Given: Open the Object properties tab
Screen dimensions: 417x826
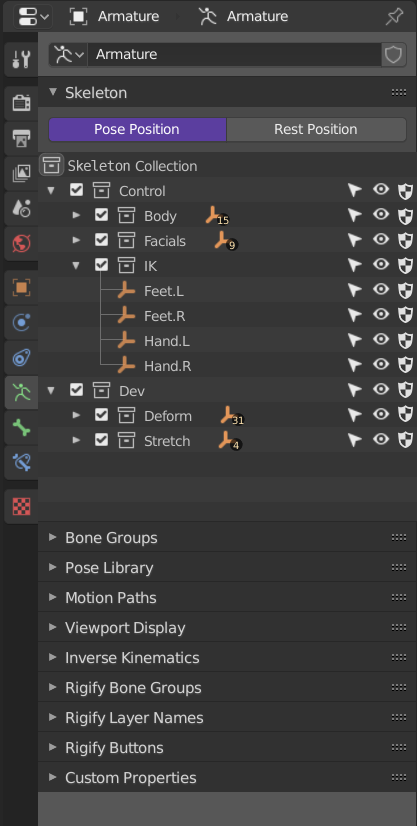Looking at the screenshot, I should [21, 288].
